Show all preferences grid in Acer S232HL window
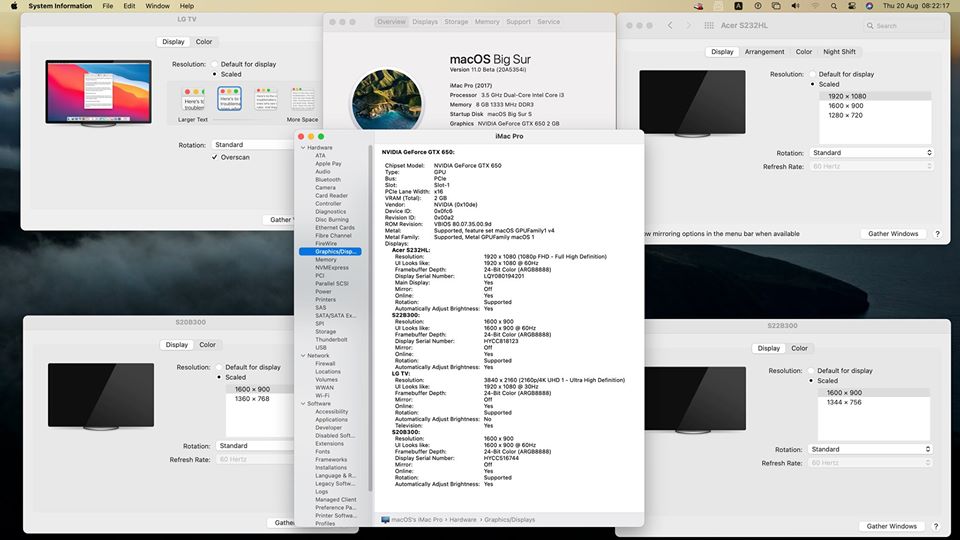 (x=709, y=25)
